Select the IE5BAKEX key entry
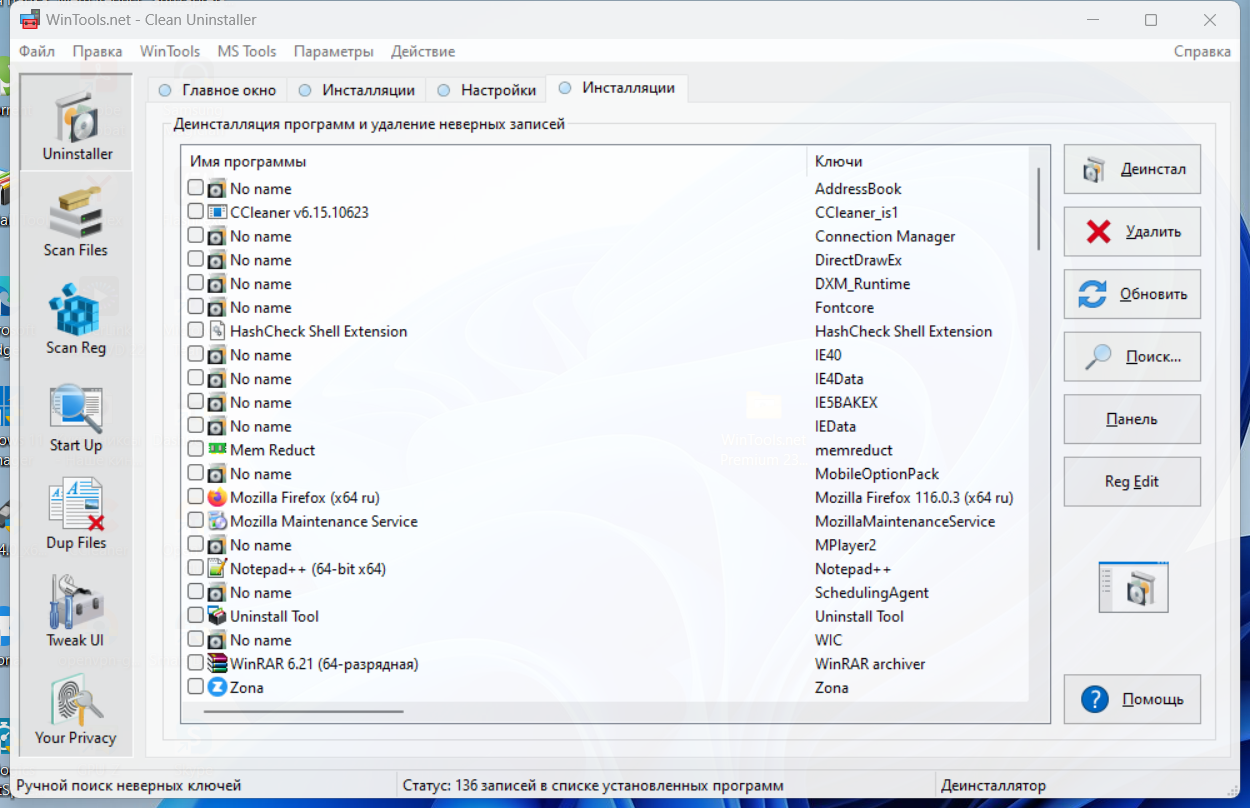This screenshot has height=808, width=1250. point(846,403)
